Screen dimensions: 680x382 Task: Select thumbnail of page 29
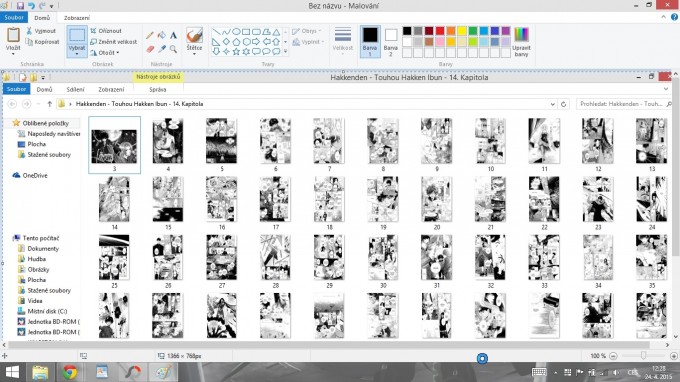coord(329,257)
